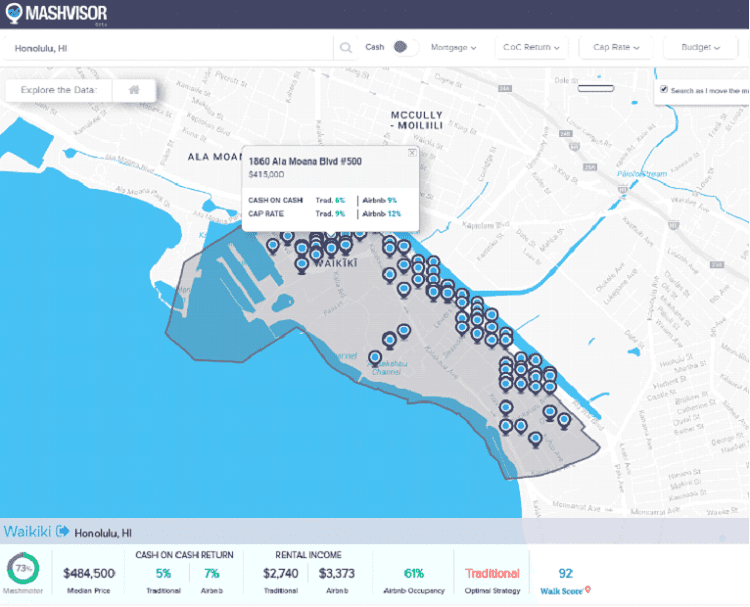750x607 pixels.
Task: Expand the Budget filter dropdown
Action: [x=700, y=47]
